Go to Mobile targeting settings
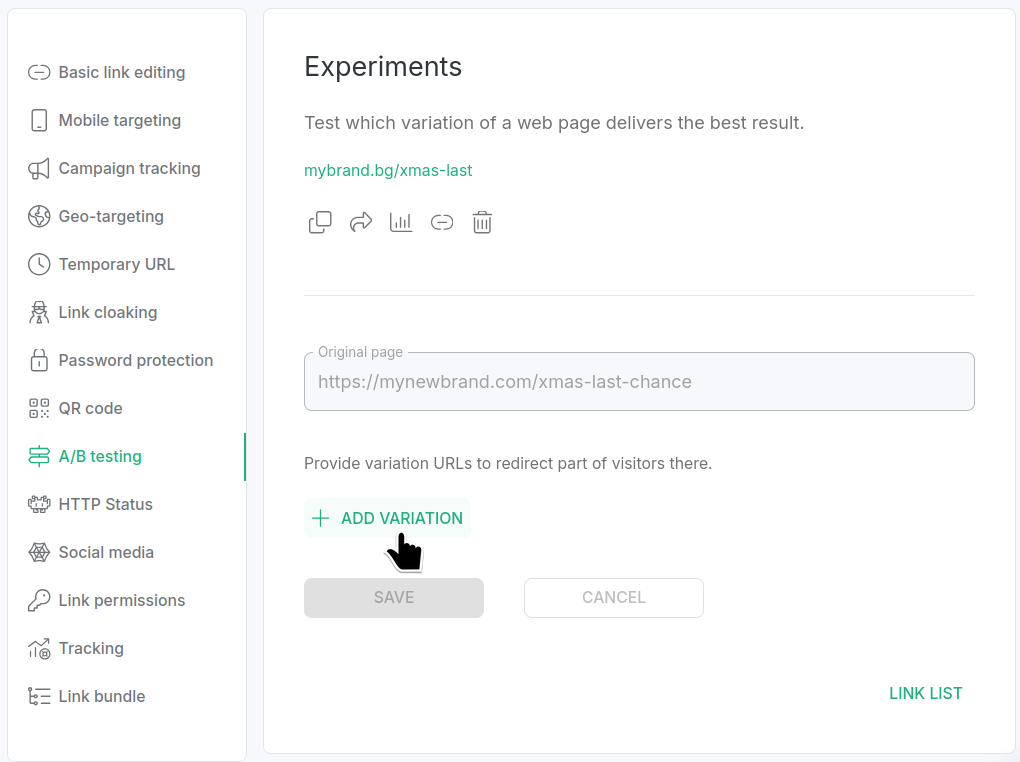1020x762 pixels. click(119, 120)
